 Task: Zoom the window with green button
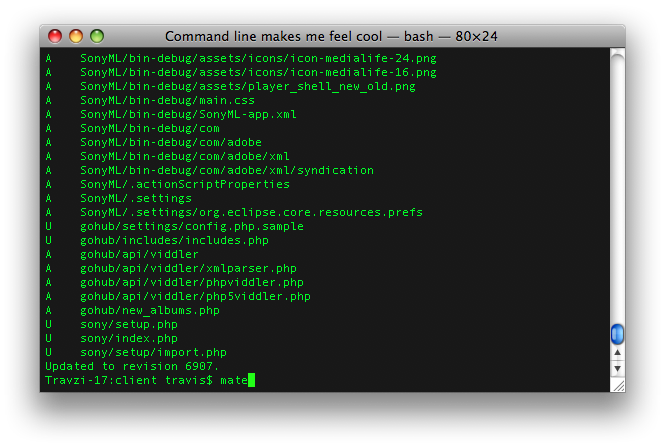(x=97, y=36)
